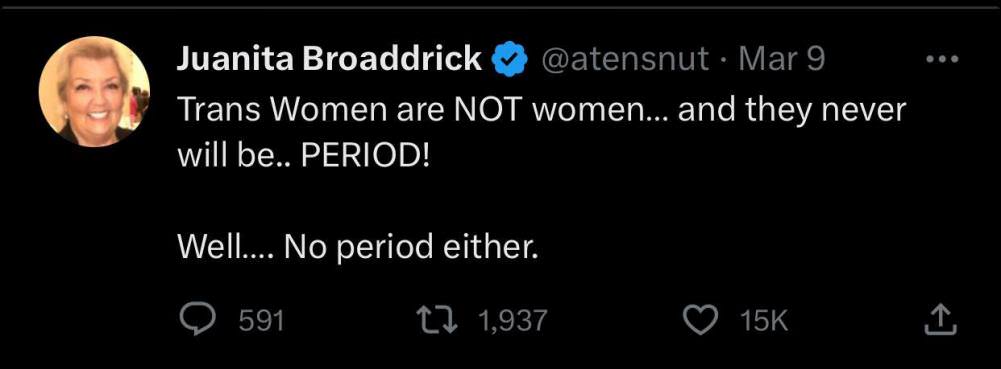Click the capitalized word NOT in the tweet
The image size is (1001, 369).
click(489, 110)
